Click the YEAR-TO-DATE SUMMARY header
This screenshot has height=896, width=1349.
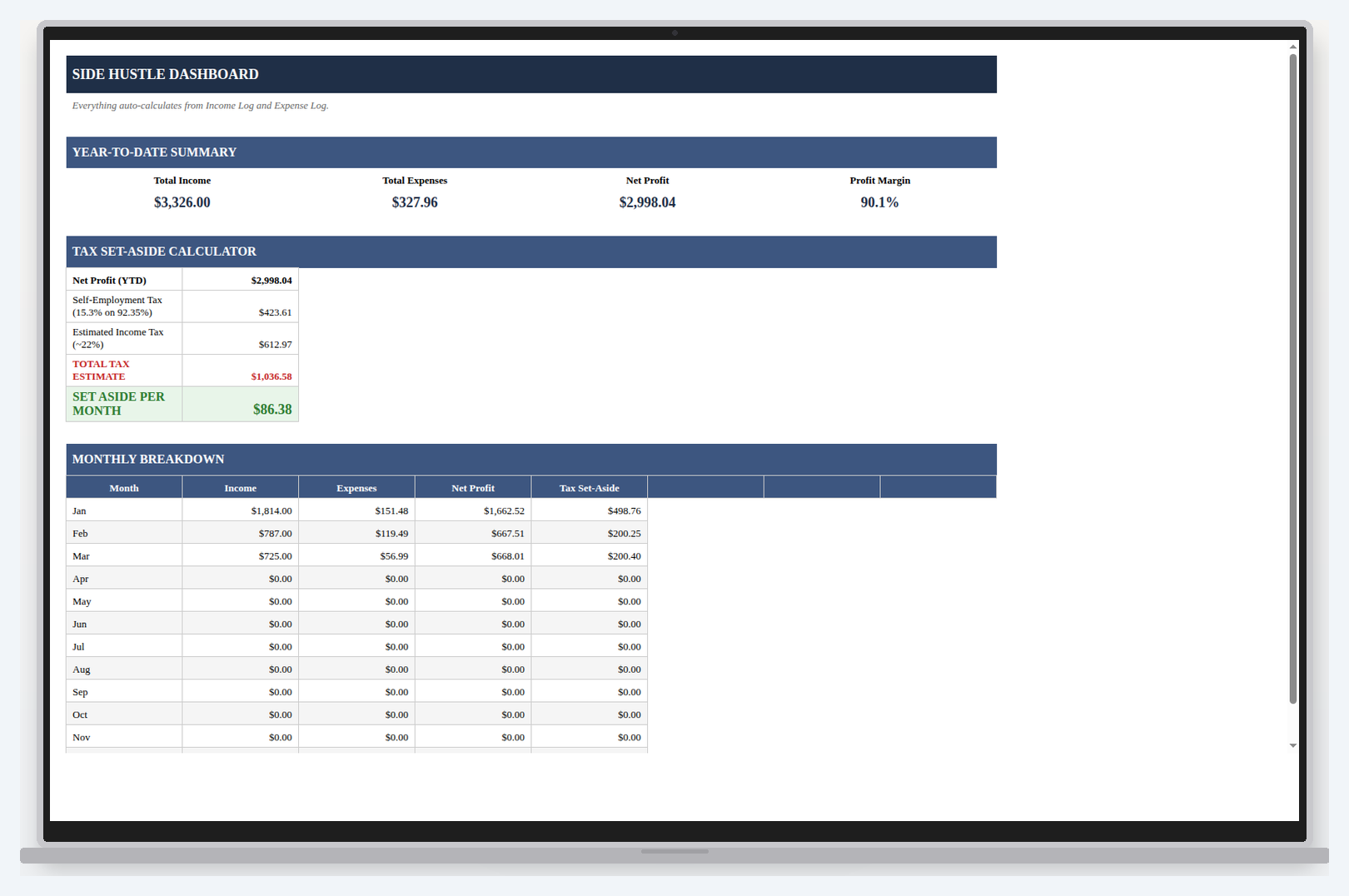[x=531, y=152]
